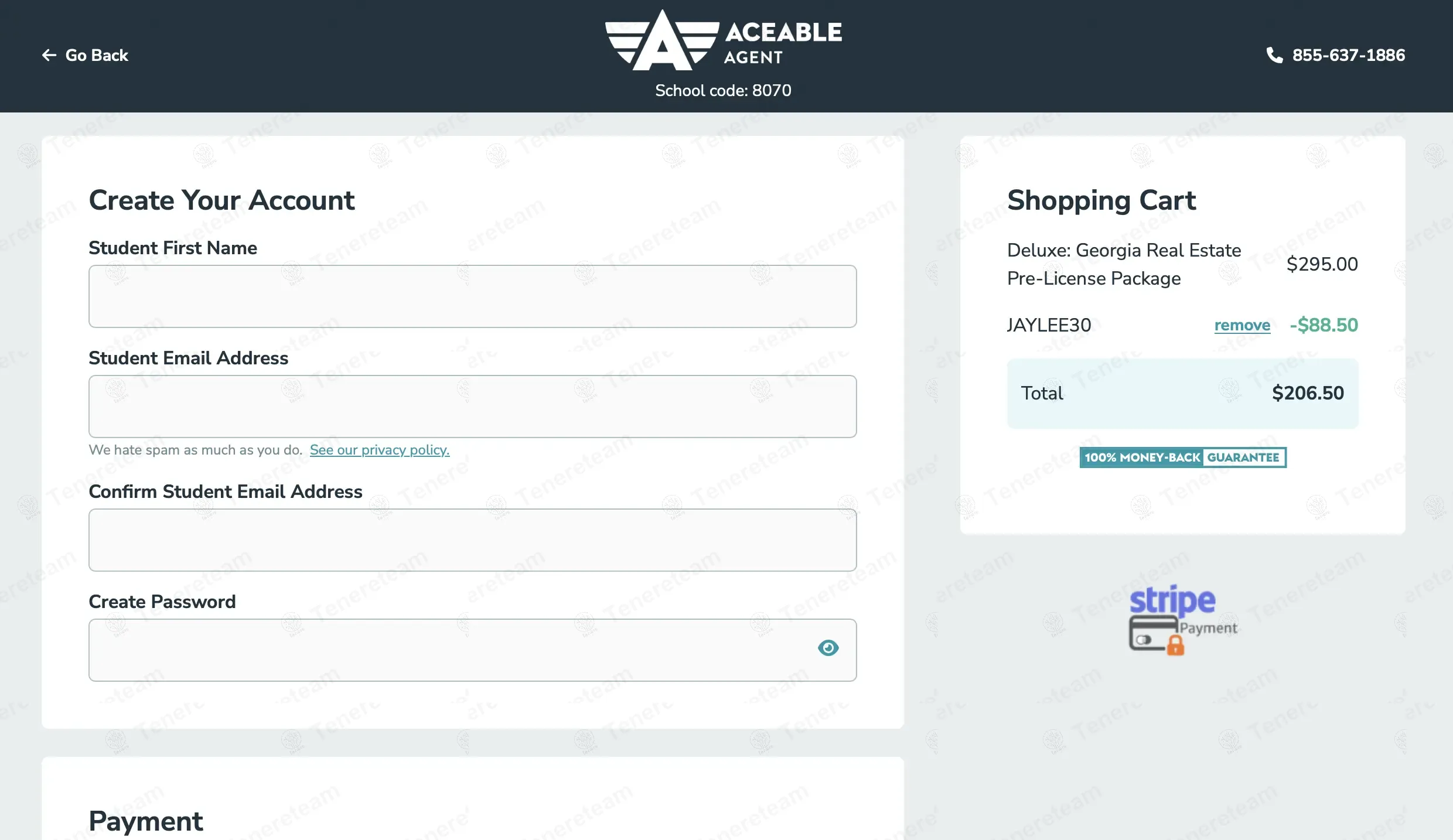
Task: Open the privacy policy link
Action: click(x=380, y=450)
